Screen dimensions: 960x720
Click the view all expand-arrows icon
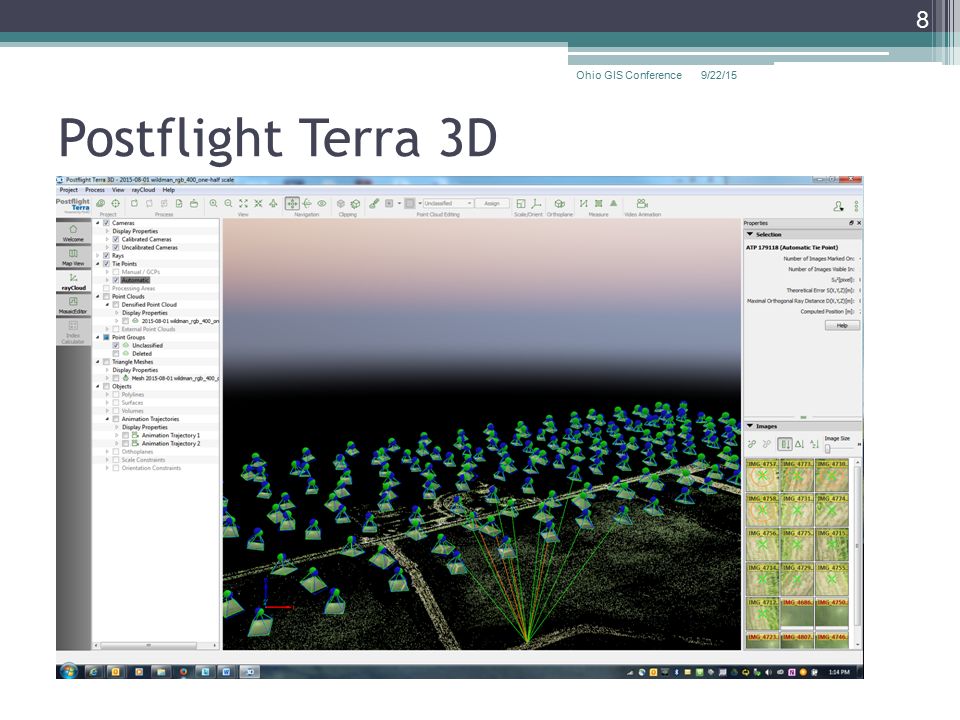[243, 203]
